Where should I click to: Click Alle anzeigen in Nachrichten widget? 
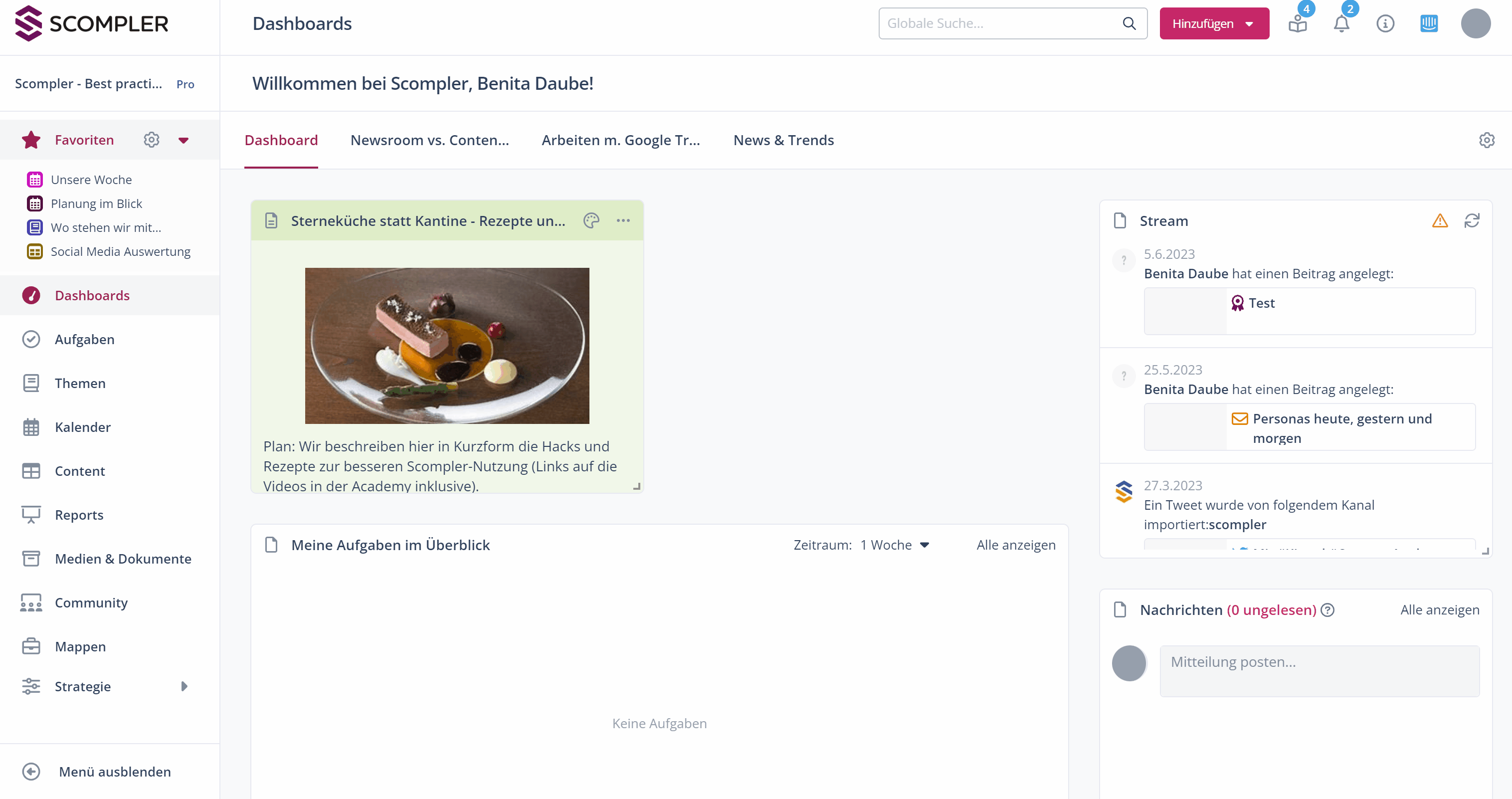point(1439,610)
